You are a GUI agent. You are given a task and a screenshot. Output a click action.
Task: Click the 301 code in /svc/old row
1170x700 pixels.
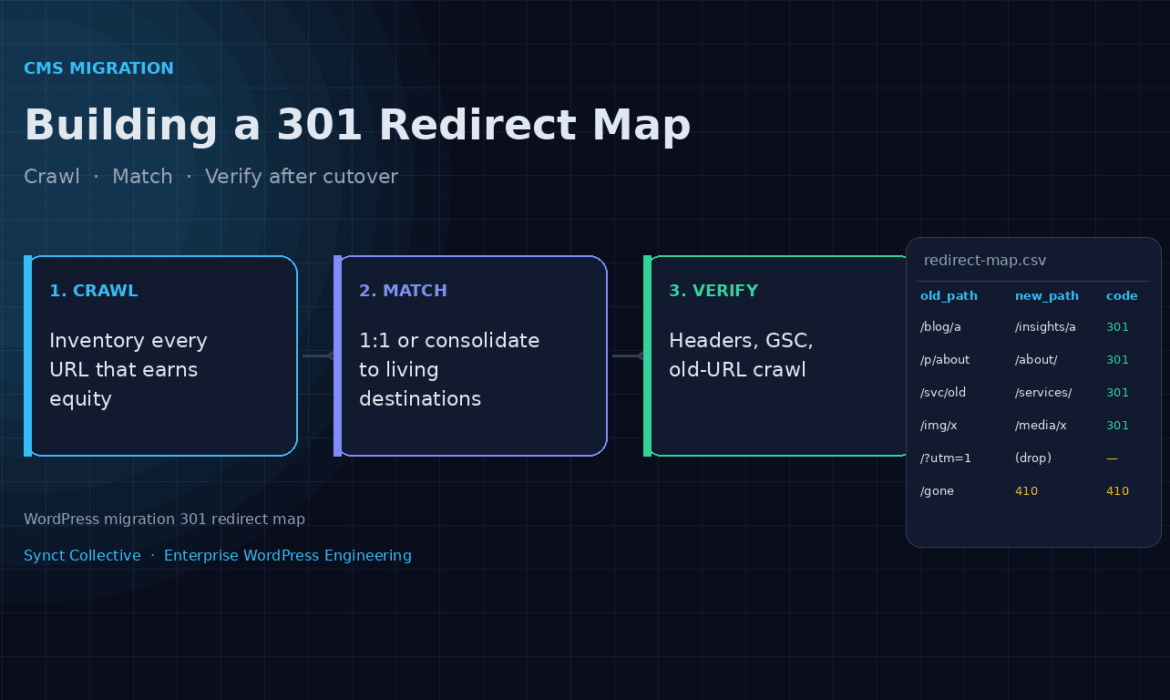1117,393
